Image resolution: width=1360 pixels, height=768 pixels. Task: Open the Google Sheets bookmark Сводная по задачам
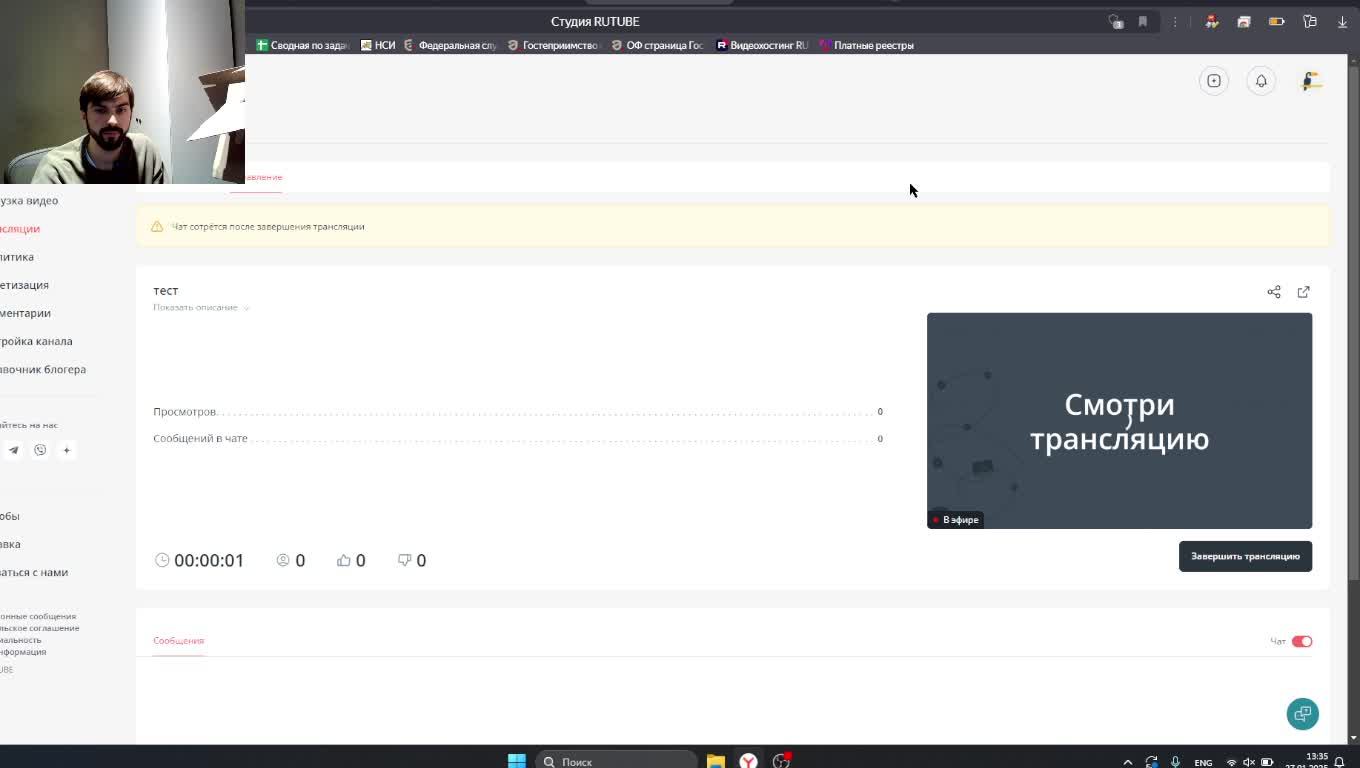(302, 45)
